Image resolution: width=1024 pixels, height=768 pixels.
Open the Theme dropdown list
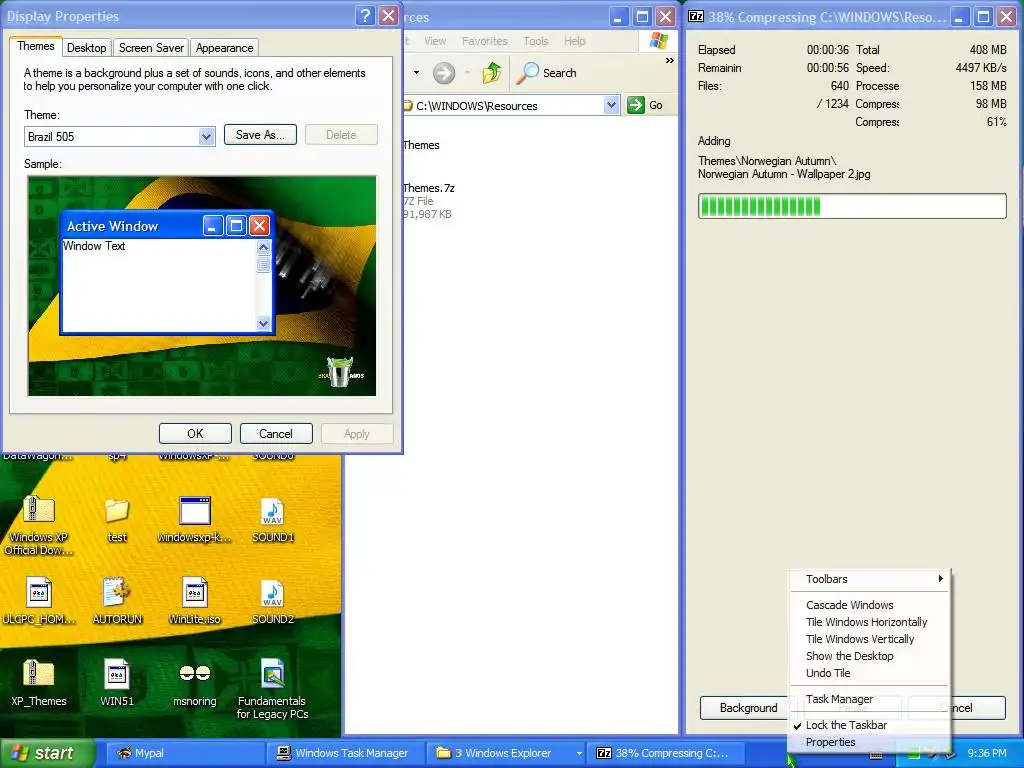point(206,136)
